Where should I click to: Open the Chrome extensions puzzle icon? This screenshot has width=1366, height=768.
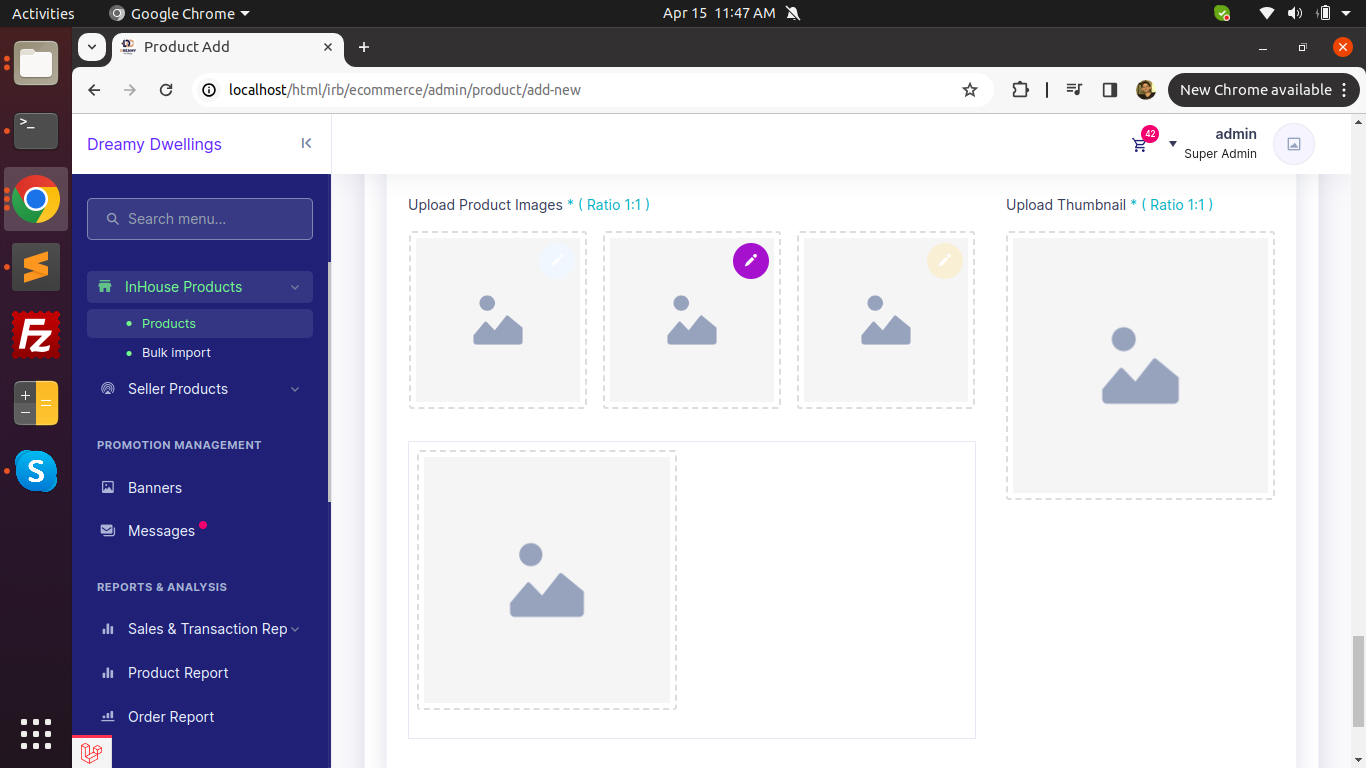1020,90
